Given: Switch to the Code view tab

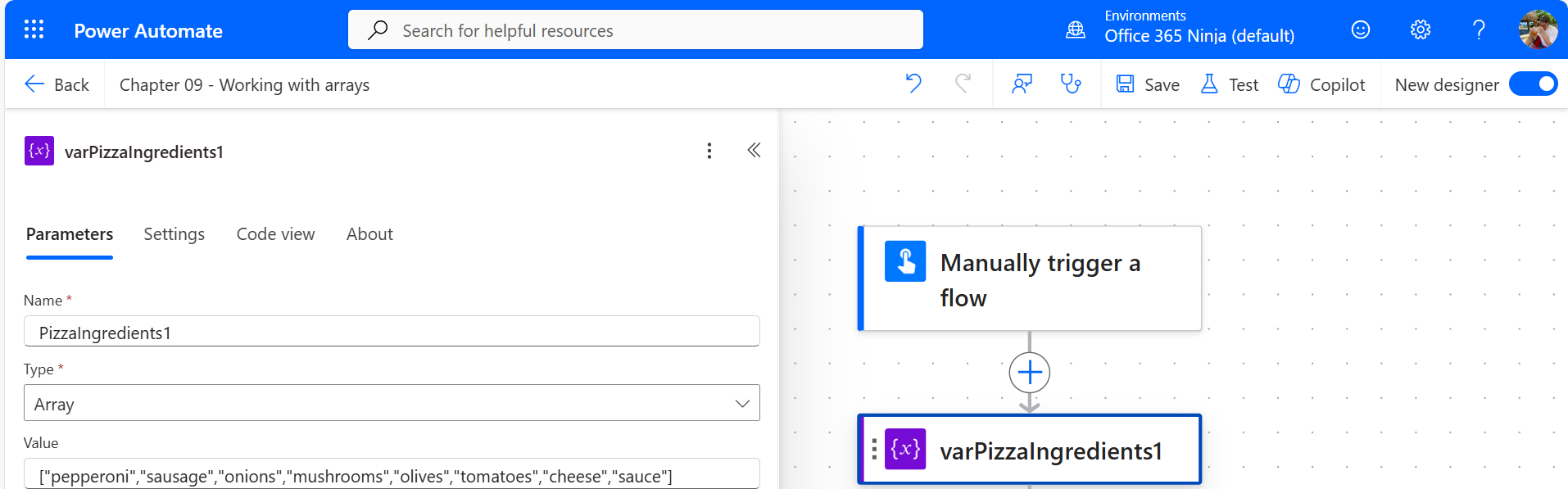Looking at the screenshot, I should click(275, 234).
